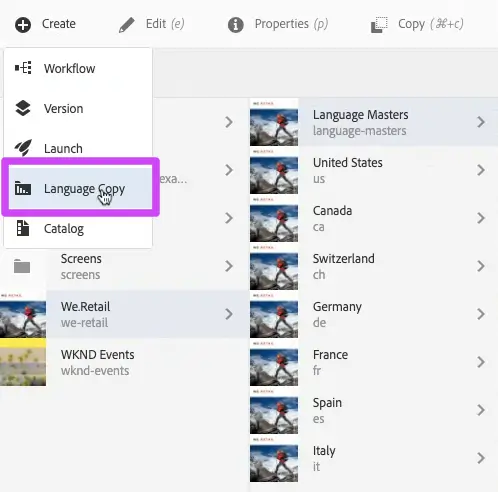This screenshot has width=498, height=492.
Task: Click the "Italy" title text
Action: 324,451
